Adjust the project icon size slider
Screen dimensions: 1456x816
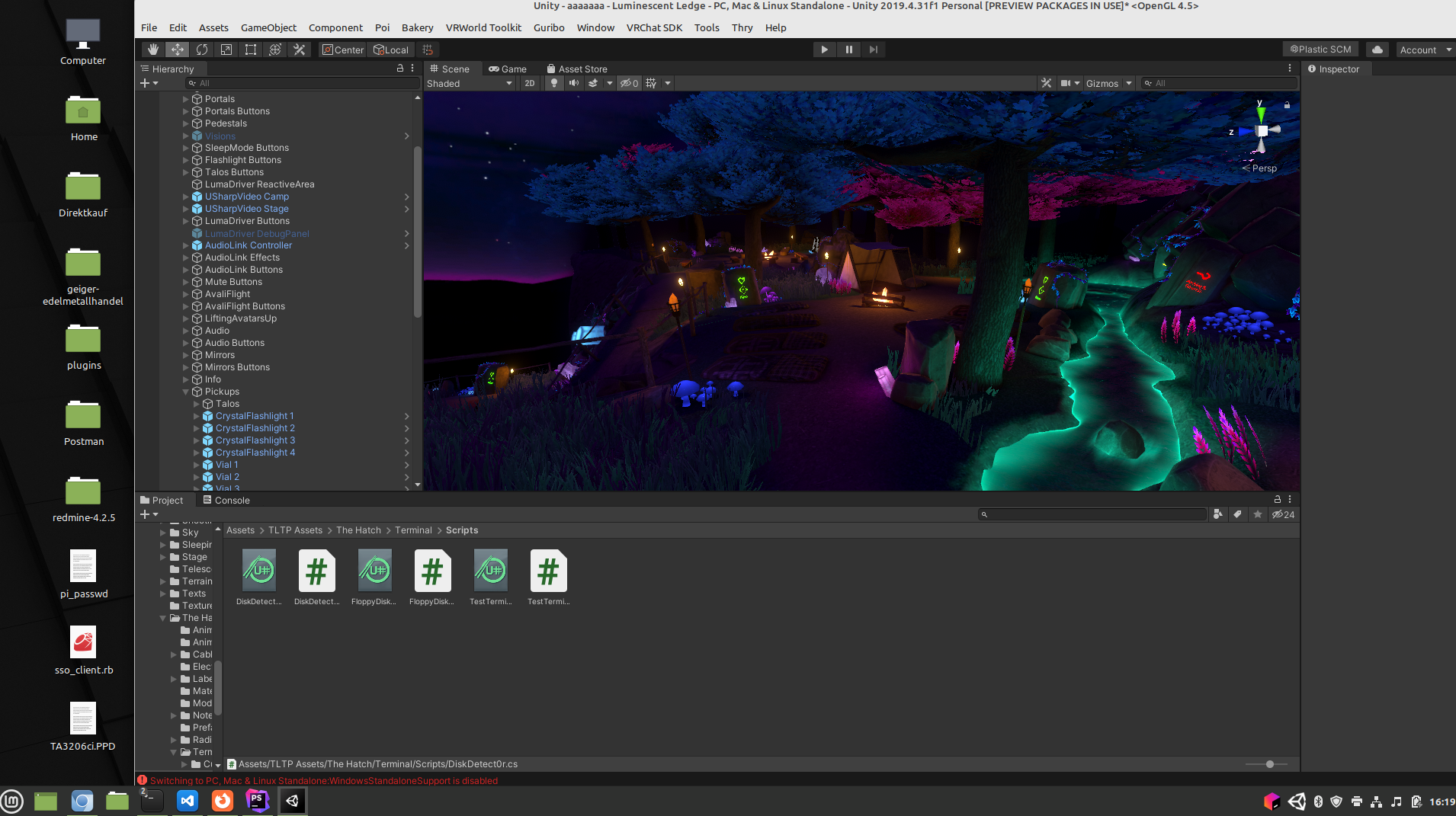click(x=1269, y=763)
